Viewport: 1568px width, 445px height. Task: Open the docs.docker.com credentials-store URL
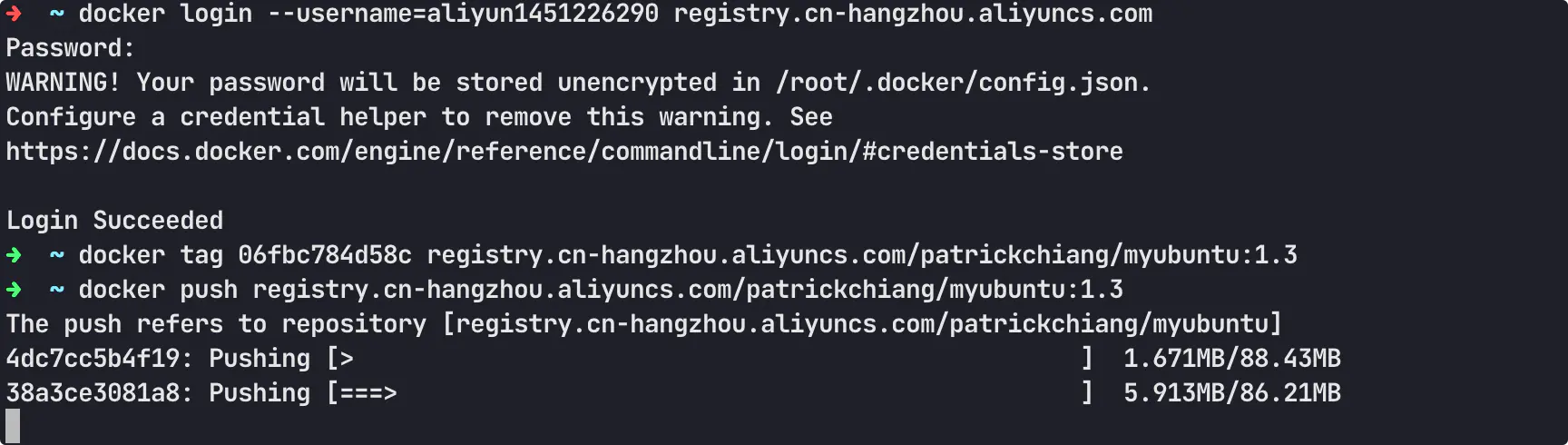coord(564,152)
